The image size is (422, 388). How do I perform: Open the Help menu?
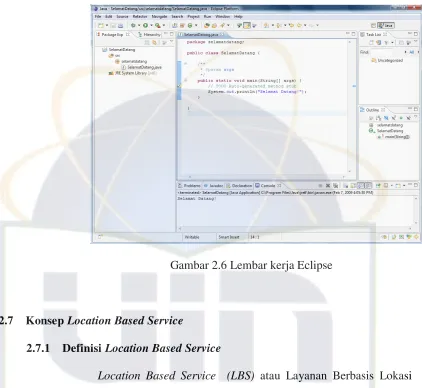coord(238,16)
